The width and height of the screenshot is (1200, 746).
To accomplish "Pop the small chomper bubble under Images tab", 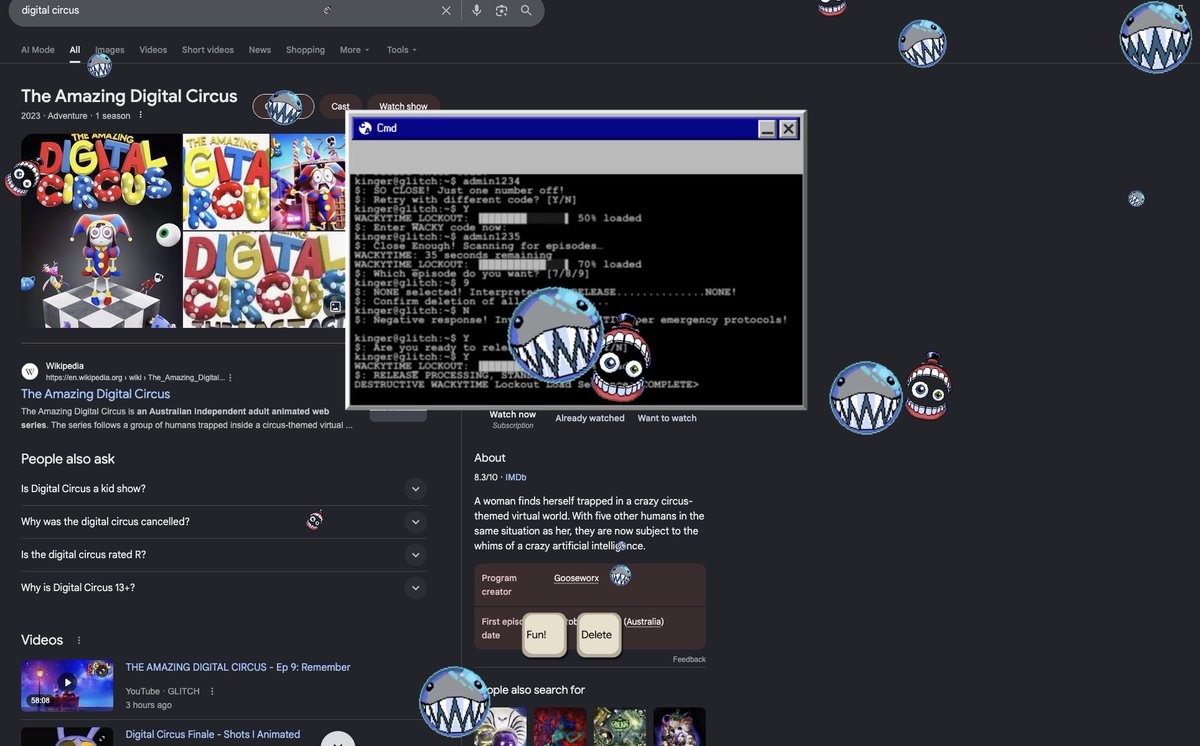I will [99, 66].
